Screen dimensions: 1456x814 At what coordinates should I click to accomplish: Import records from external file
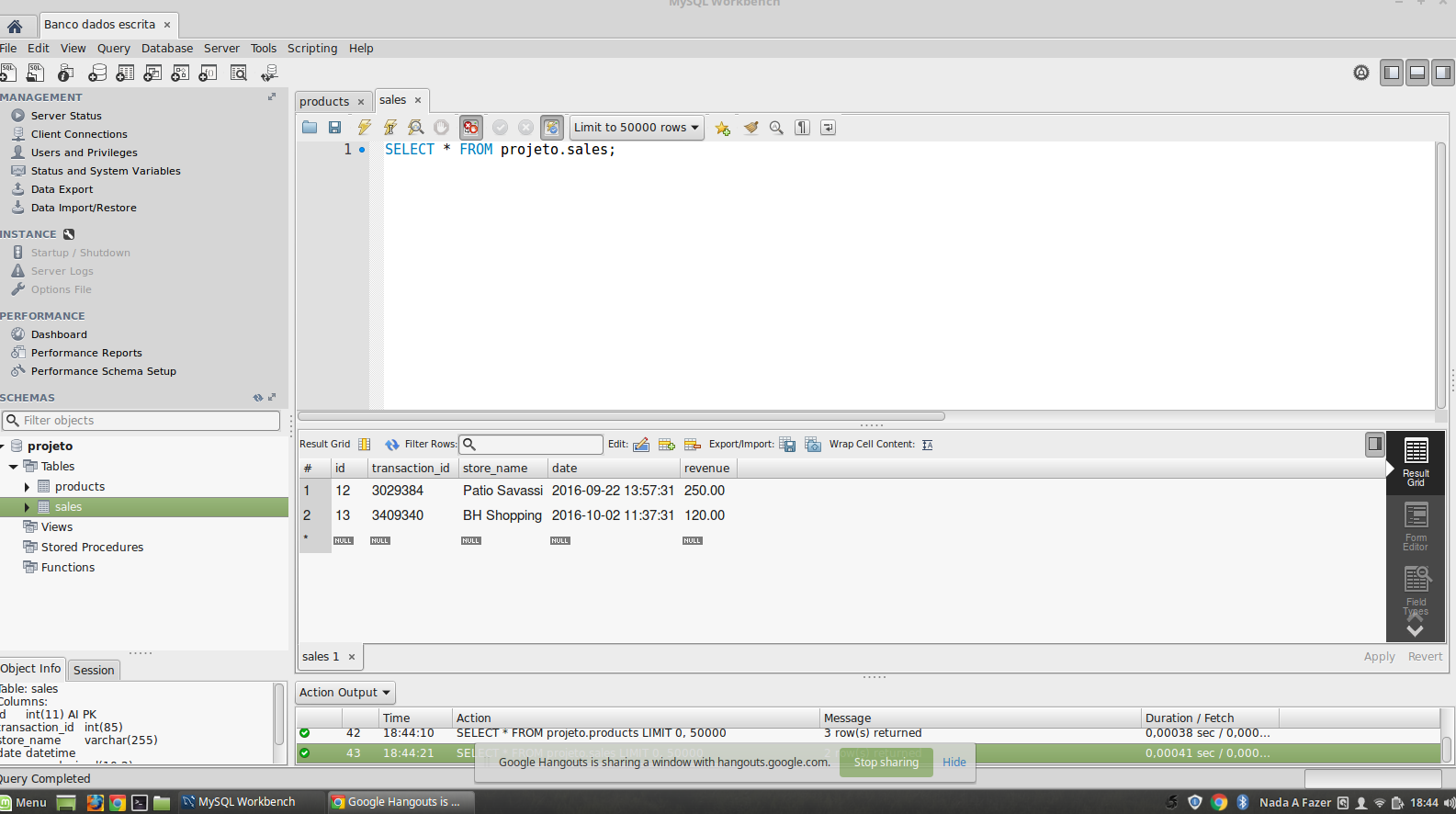[x=813, y=445]
